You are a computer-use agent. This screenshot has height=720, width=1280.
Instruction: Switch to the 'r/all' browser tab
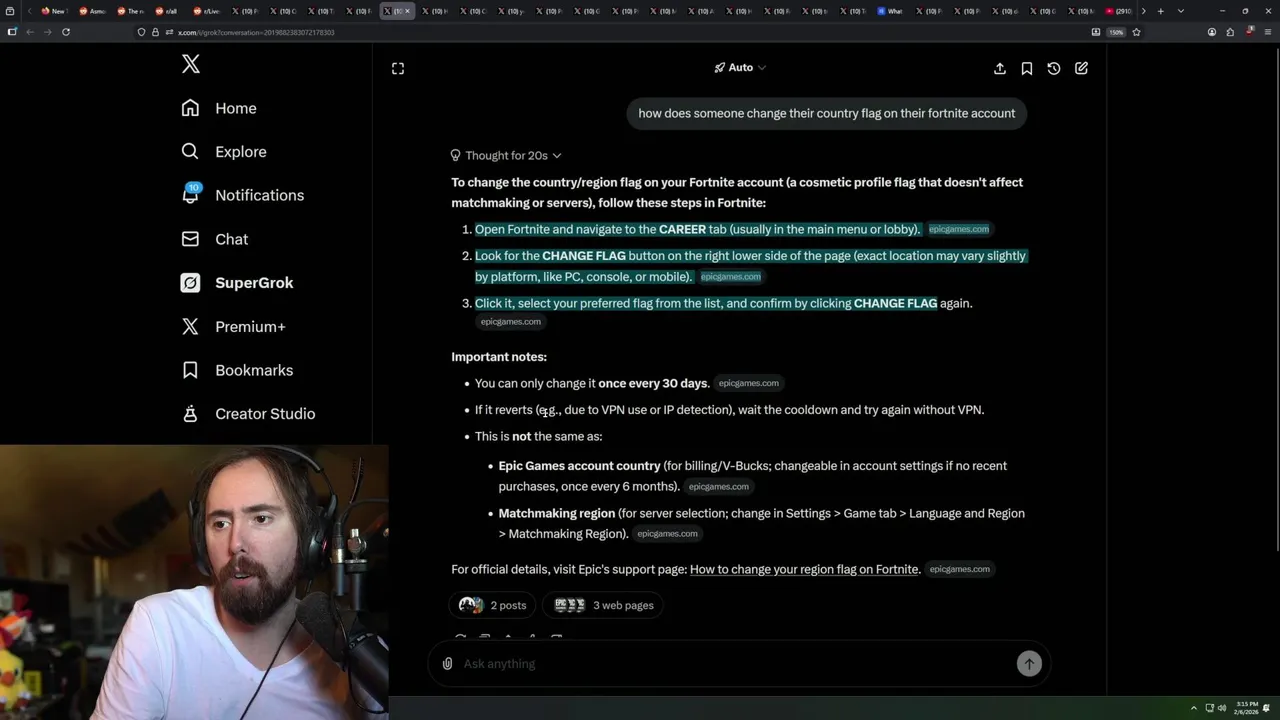pos(166,11)
